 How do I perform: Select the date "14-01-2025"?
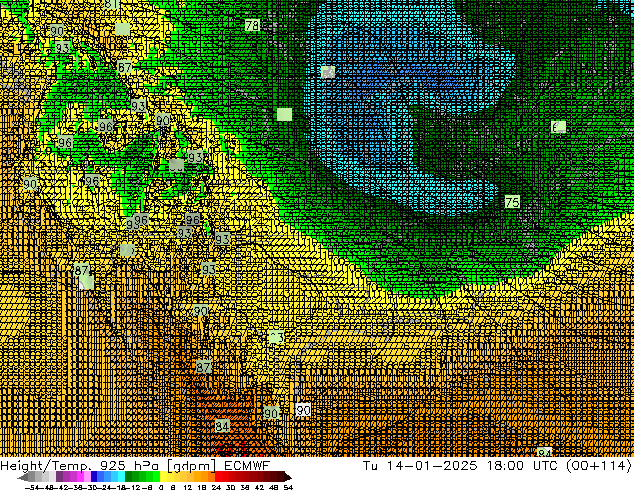(x=431, y=466)
